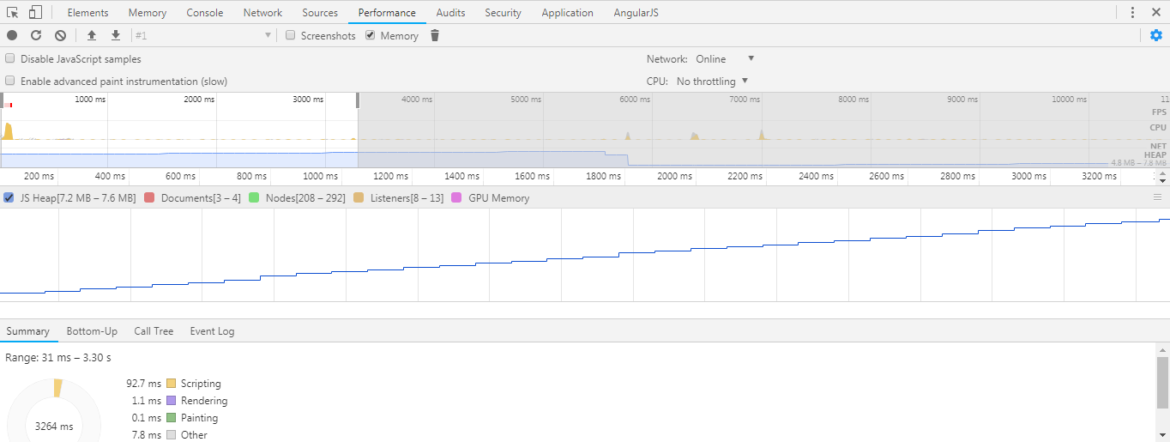
Task: Enable advanced paint instrumentation option
Action: pyautogui.click(x=10, y=81)
